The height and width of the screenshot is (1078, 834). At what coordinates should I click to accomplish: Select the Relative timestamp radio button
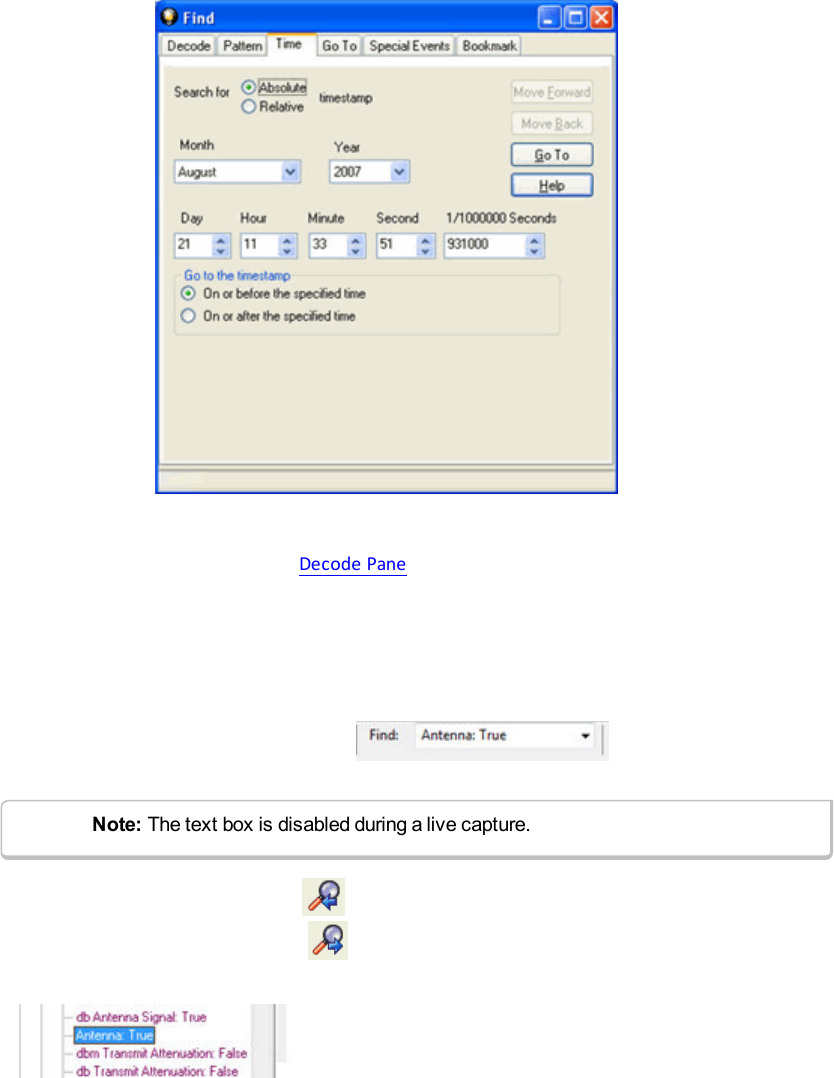[x=249, y=107]
